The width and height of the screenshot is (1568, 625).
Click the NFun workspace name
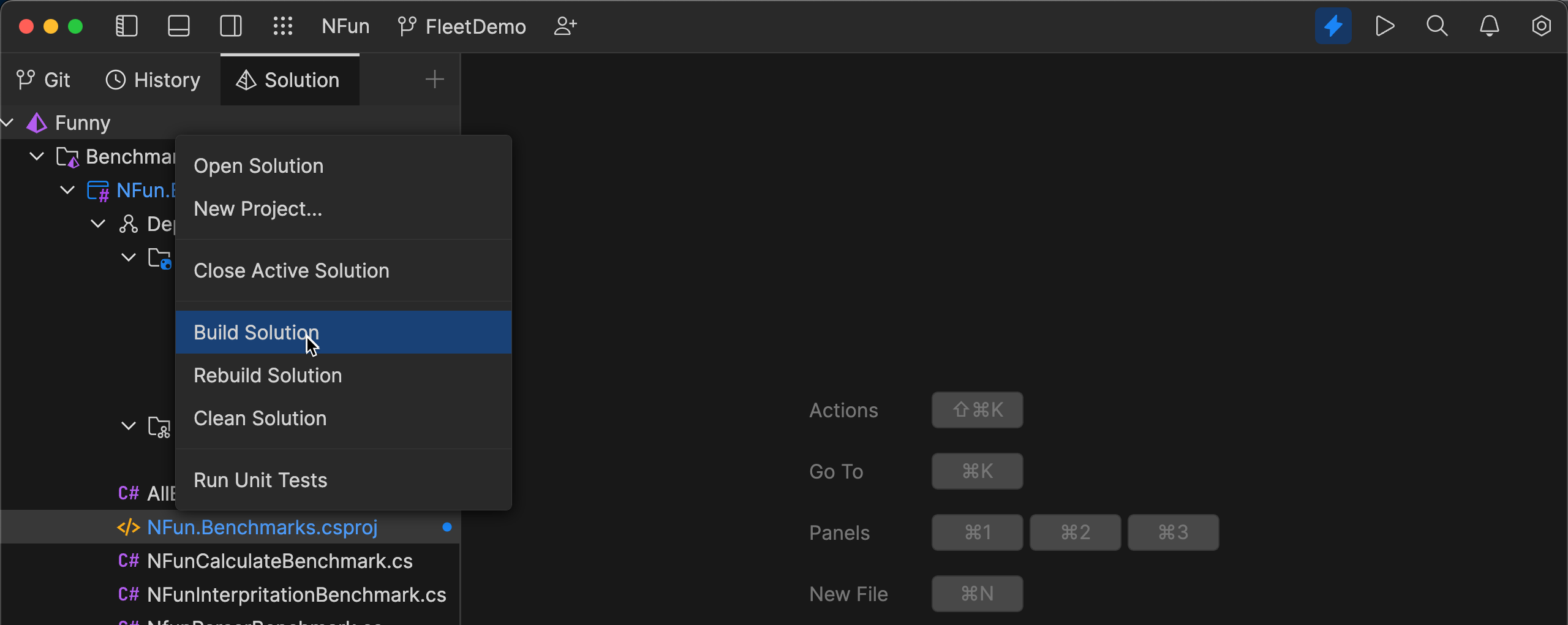[x=345, y=26]
